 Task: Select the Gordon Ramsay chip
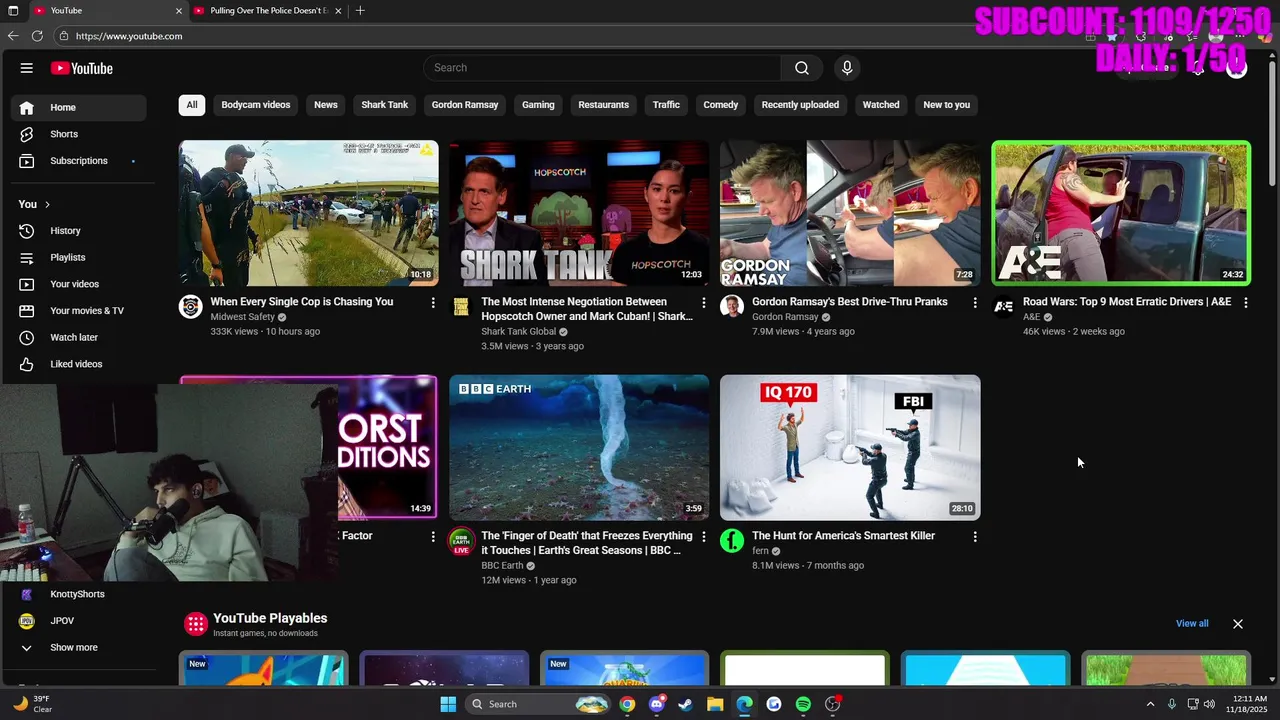(465, 105)
